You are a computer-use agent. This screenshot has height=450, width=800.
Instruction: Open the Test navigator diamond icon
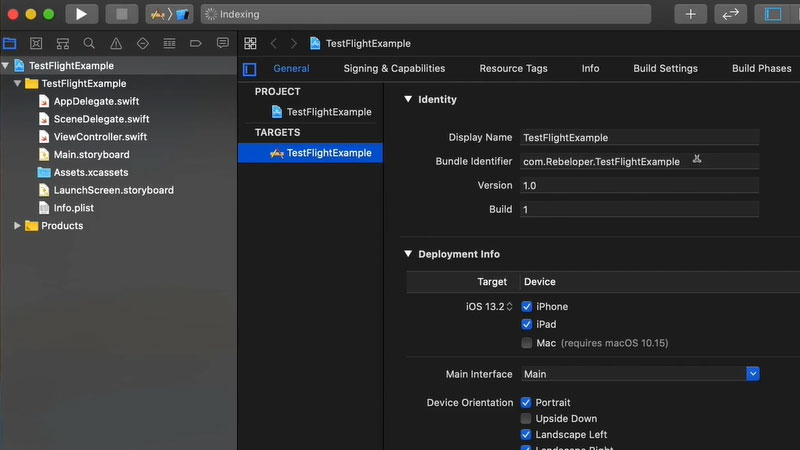tap(143, 43)
